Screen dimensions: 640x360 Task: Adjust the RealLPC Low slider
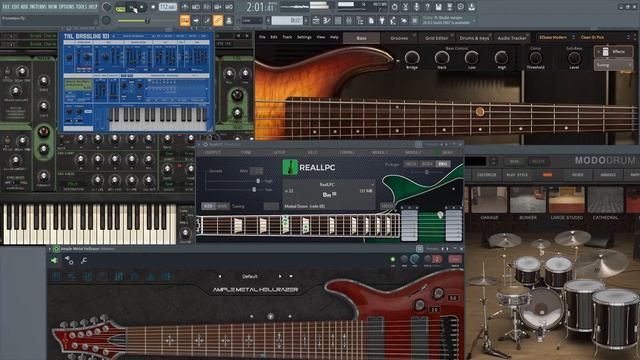point(254,189)
